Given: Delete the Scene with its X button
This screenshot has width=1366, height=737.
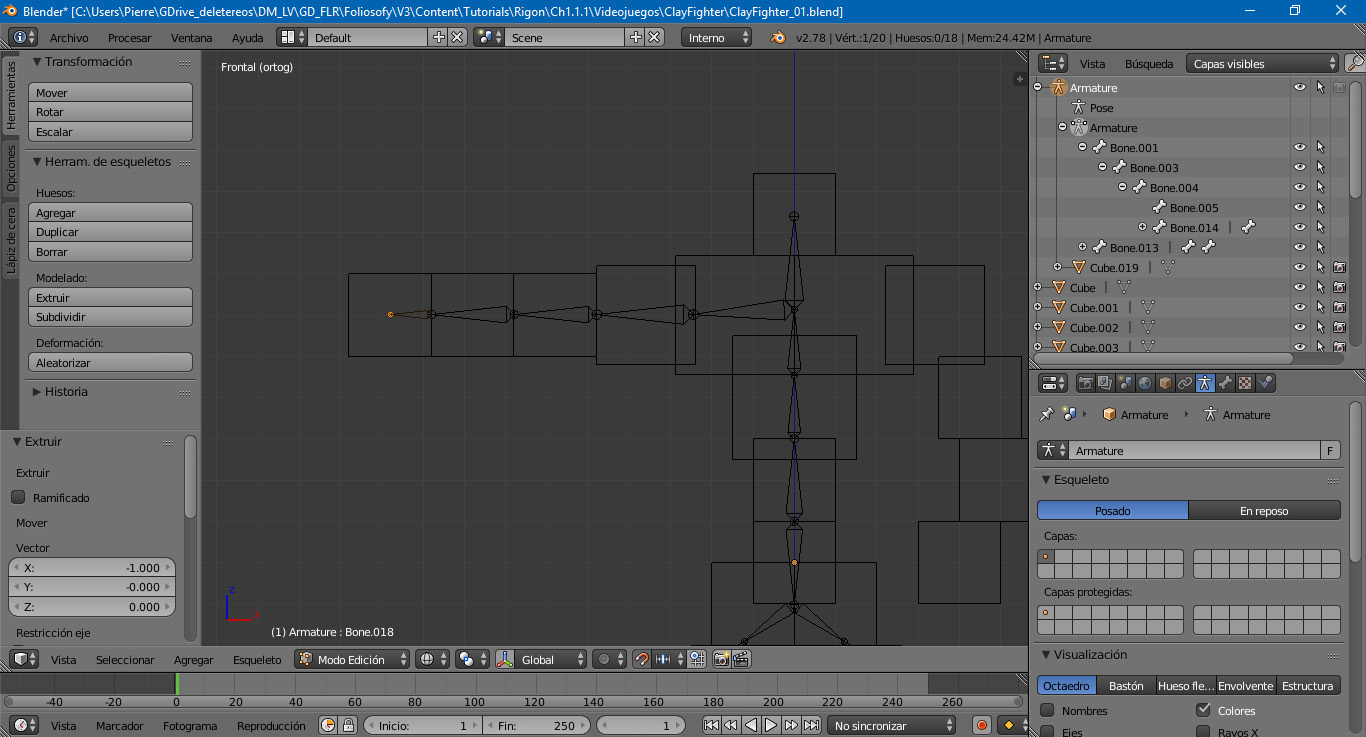Looking at the screenshot, I should point(654,37).
